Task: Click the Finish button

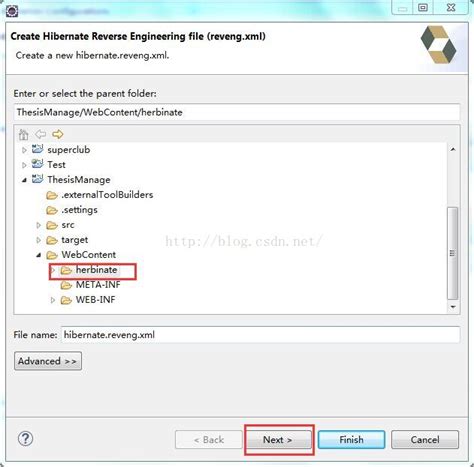Action: [x=351, y=440]
